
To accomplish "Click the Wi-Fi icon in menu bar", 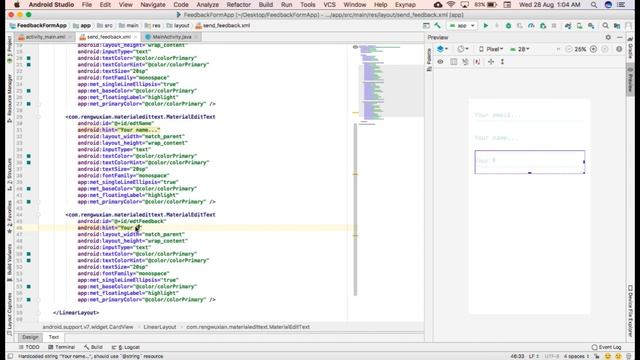I will coord(451,5).
